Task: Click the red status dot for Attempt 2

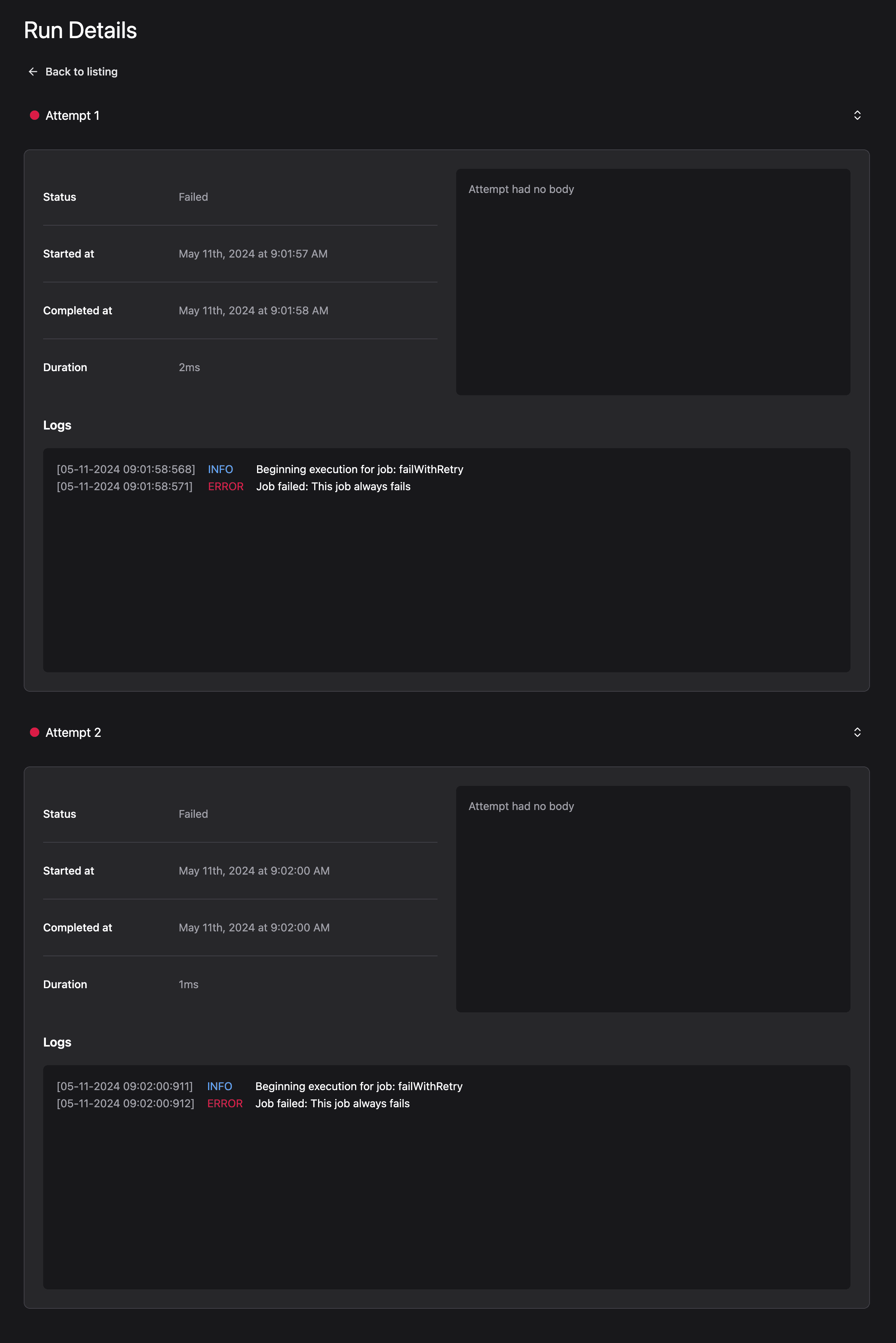Action: tap(34, 732)
